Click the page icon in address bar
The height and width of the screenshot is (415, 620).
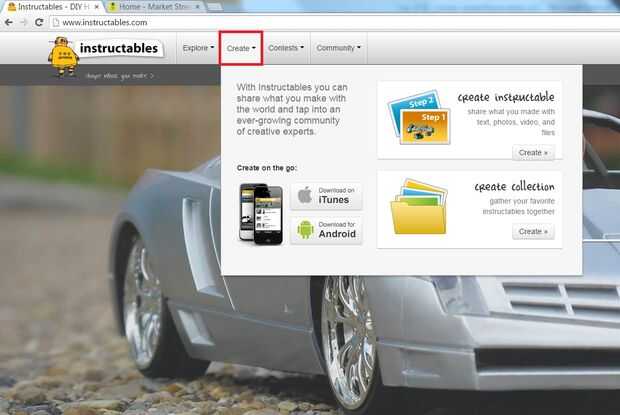click(x=56, y=23)
